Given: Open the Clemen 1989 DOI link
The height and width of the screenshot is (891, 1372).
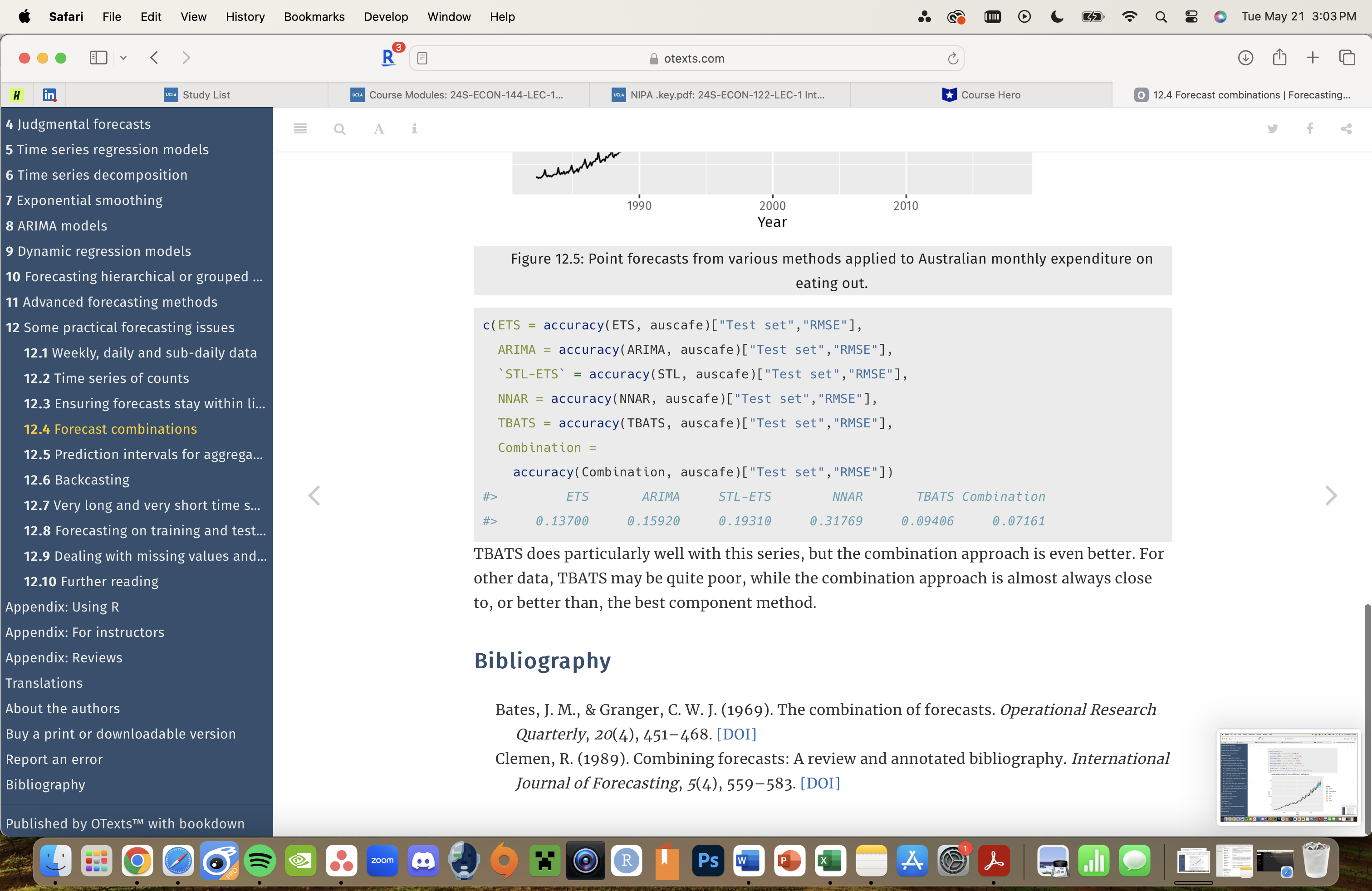Looking at the screenshot, I should [x=819, y=783].
